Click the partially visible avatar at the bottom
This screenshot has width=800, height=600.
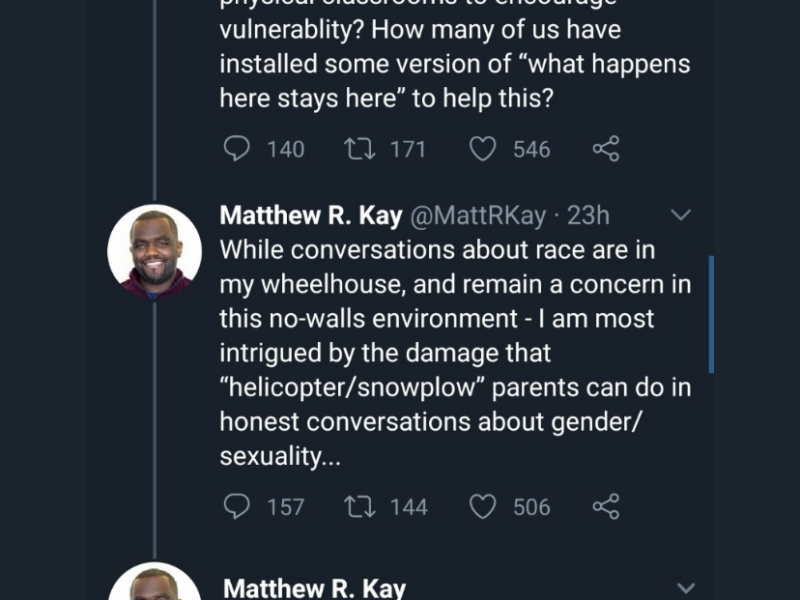click(x=154, y=584)
